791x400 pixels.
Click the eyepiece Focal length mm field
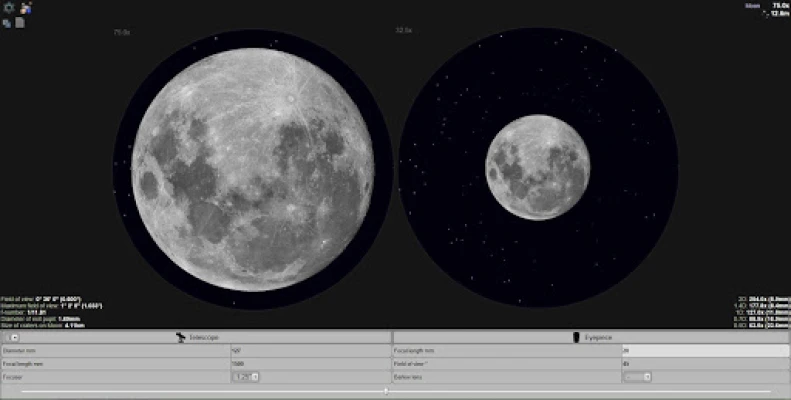click(704, 351)
